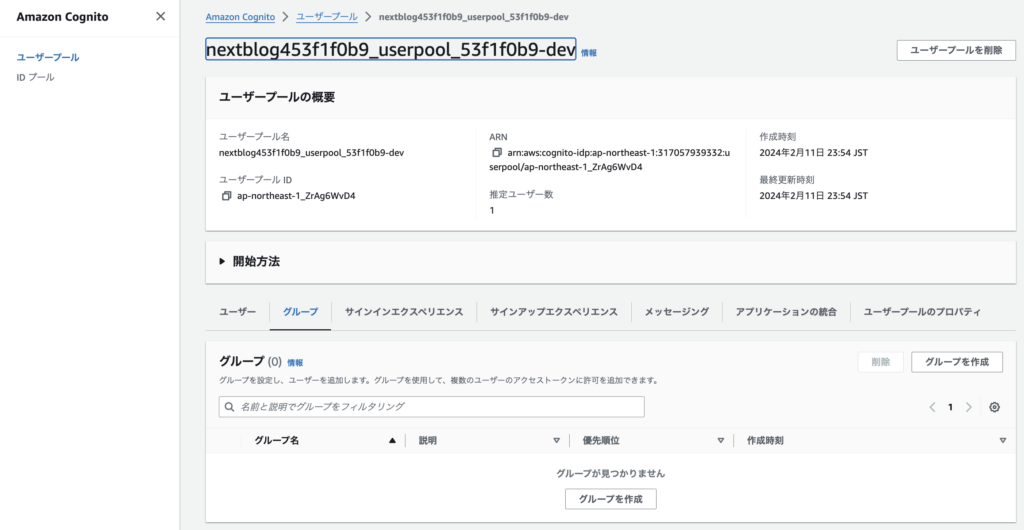Open the メッセージング tab
The width and height of the screenshot is (1024, 530).
(677, 312)
